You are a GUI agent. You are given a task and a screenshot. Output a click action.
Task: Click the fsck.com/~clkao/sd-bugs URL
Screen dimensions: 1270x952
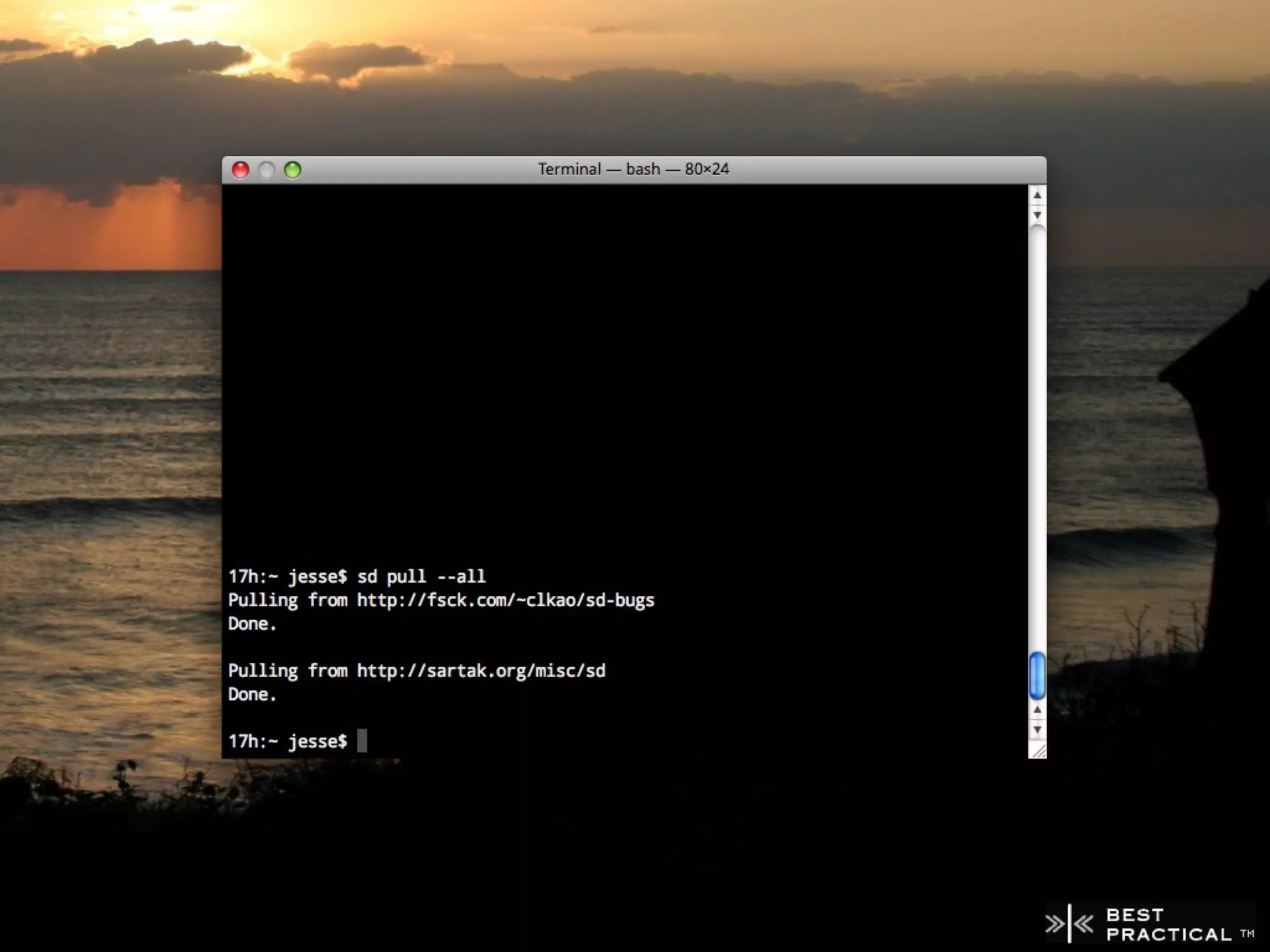click(x=505, y=600)
